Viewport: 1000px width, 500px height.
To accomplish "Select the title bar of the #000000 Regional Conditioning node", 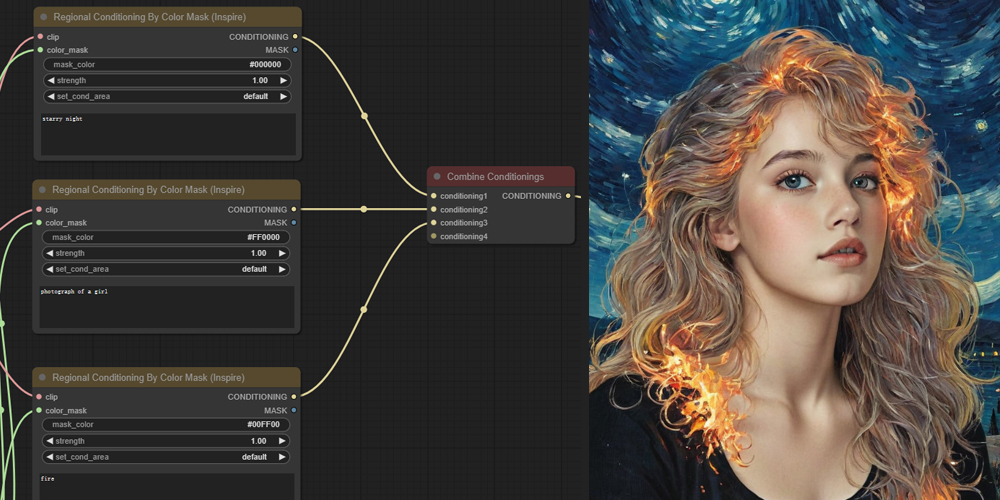I will (x=168, y=17).
